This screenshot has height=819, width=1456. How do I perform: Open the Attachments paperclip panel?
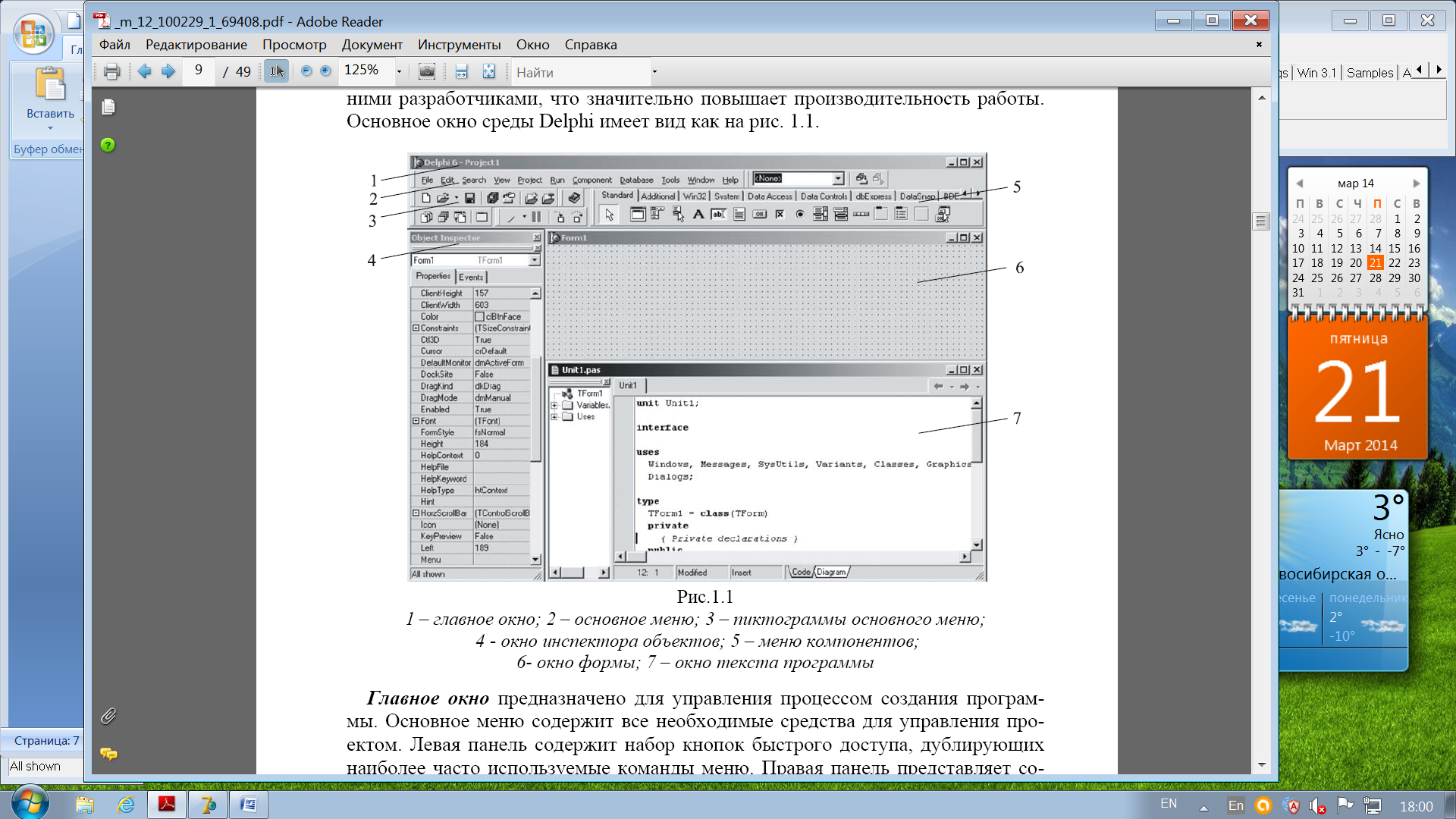(x=108, y=716)
